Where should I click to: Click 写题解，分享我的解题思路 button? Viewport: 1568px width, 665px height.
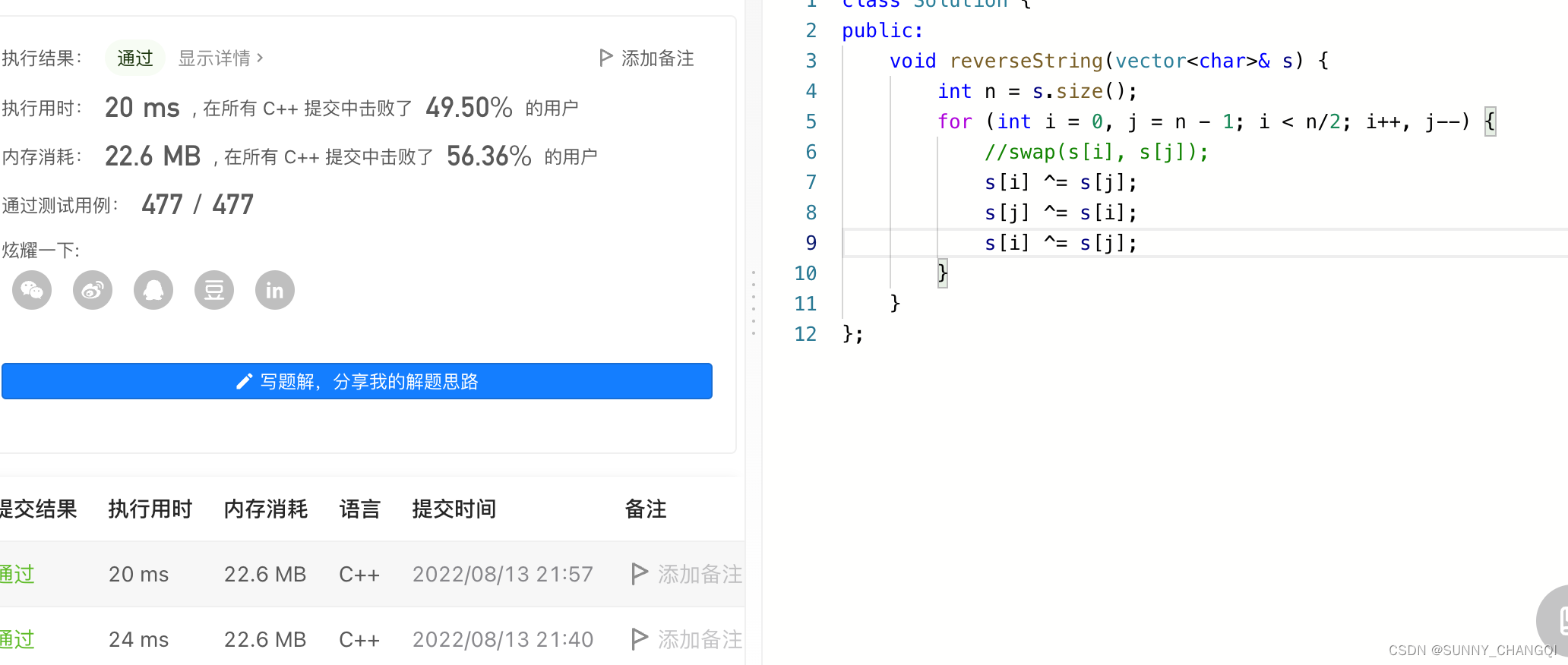tap(357, 381)
